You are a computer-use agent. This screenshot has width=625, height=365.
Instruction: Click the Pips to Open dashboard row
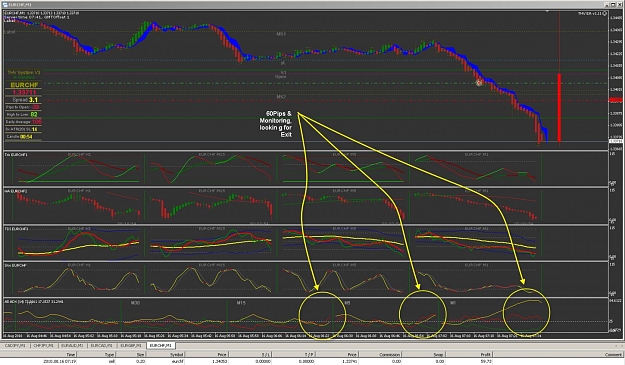point(23,107)
